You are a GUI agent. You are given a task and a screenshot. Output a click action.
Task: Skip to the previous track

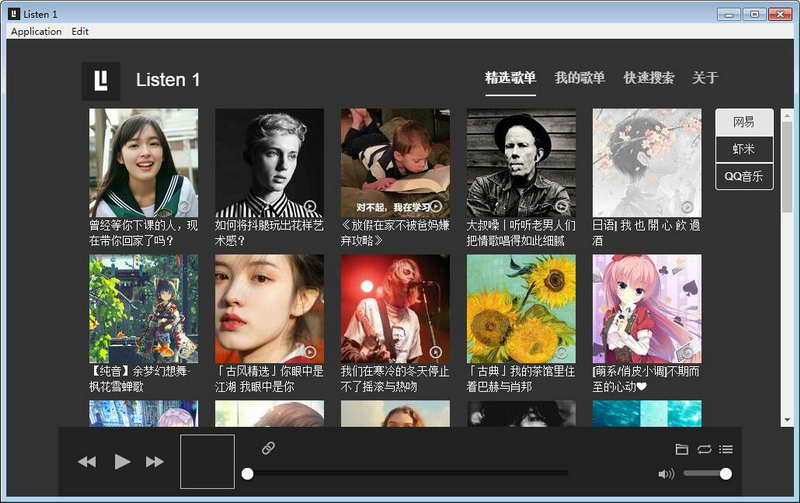pyautogui.click(x=87, y=462)
